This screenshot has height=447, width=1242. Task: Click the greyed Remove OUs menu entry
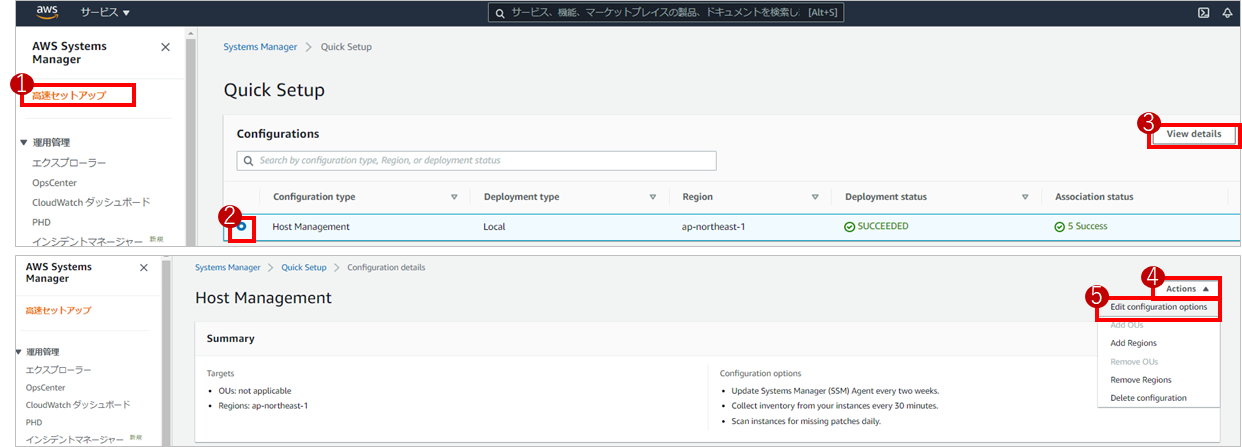point(1133,361)
